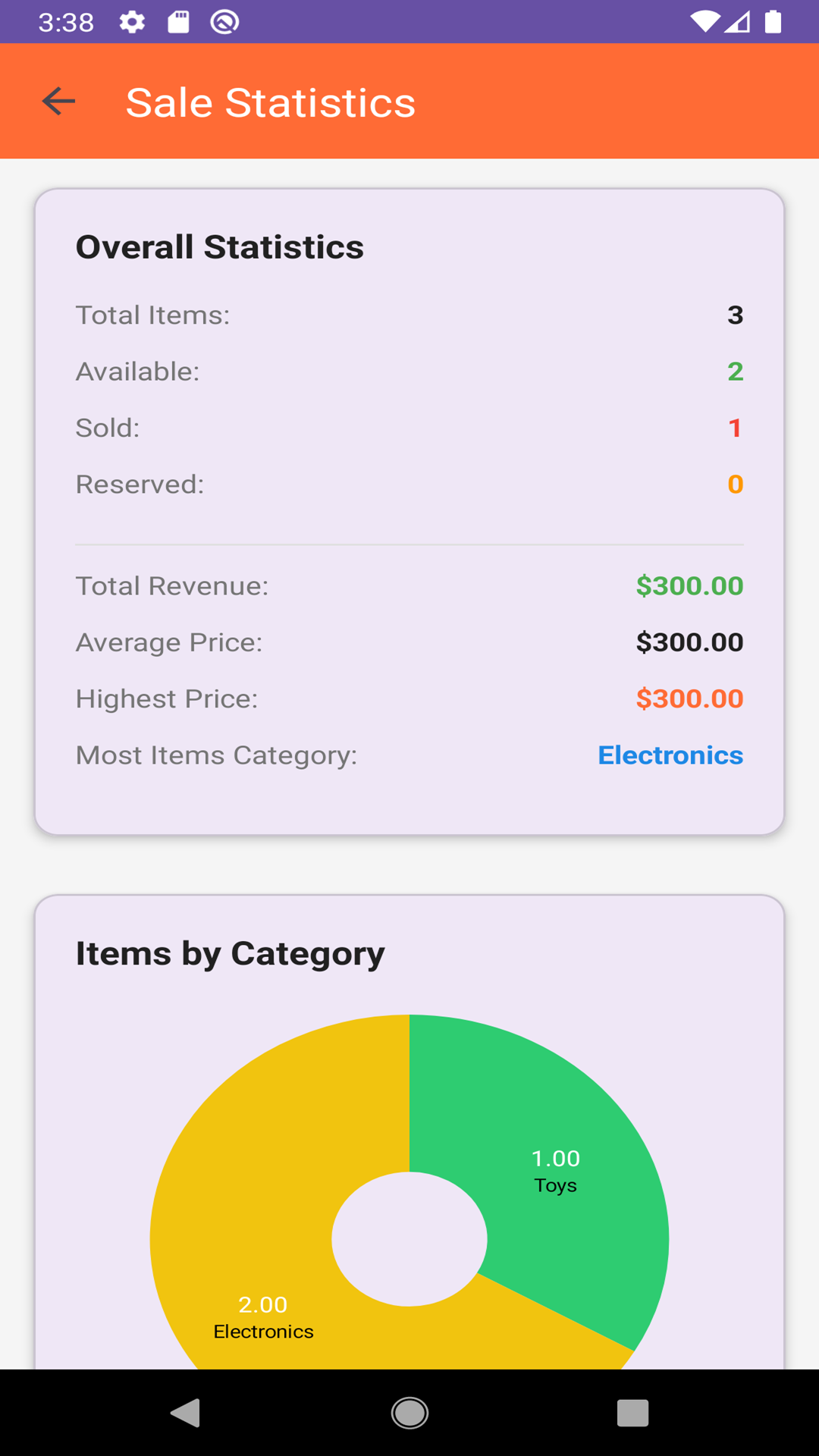
Task: Tap the back arrow in header
Action: 59,102
